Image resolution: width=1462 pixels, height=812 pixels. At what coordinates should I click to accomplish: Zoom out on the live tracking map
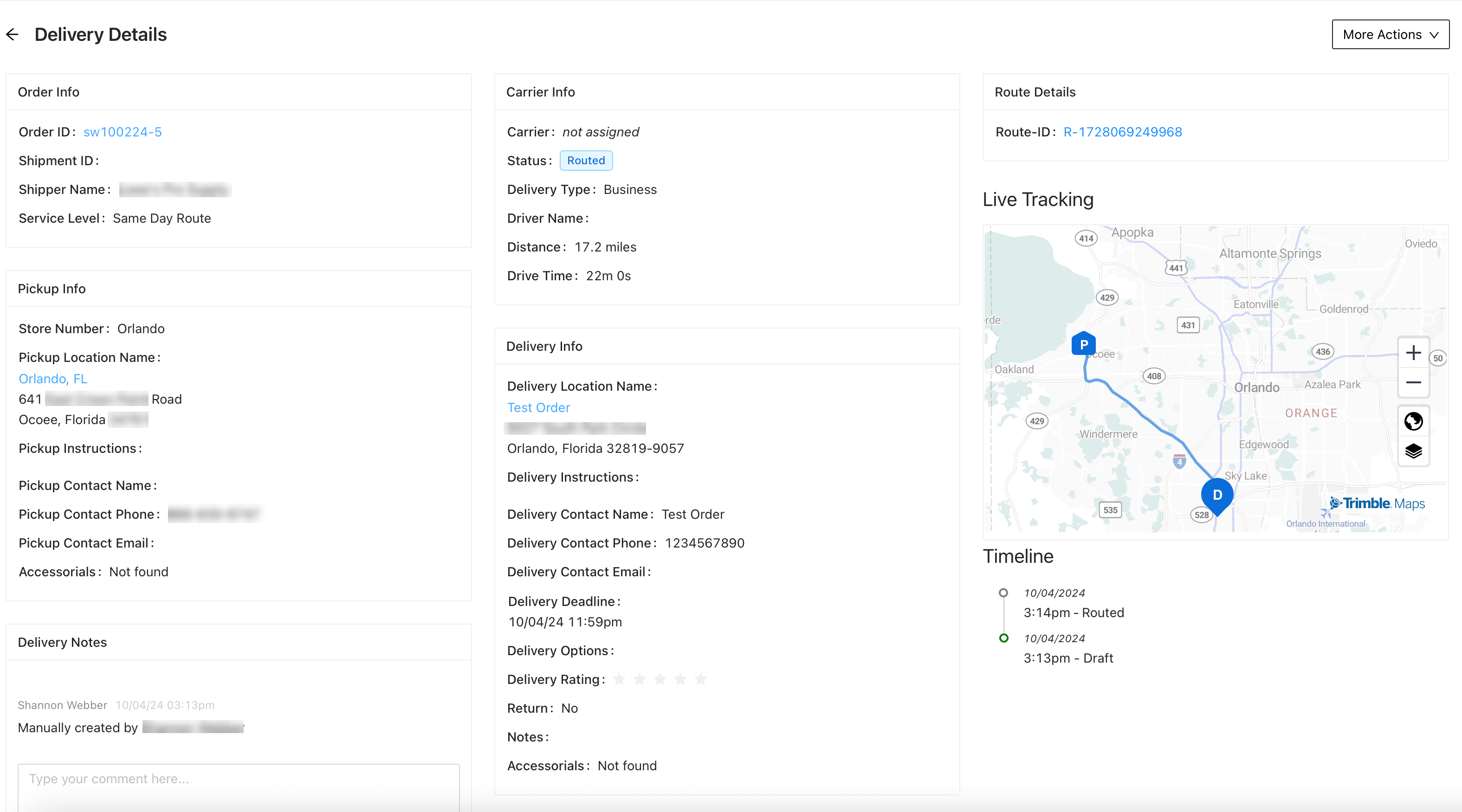pos(1413,382)
